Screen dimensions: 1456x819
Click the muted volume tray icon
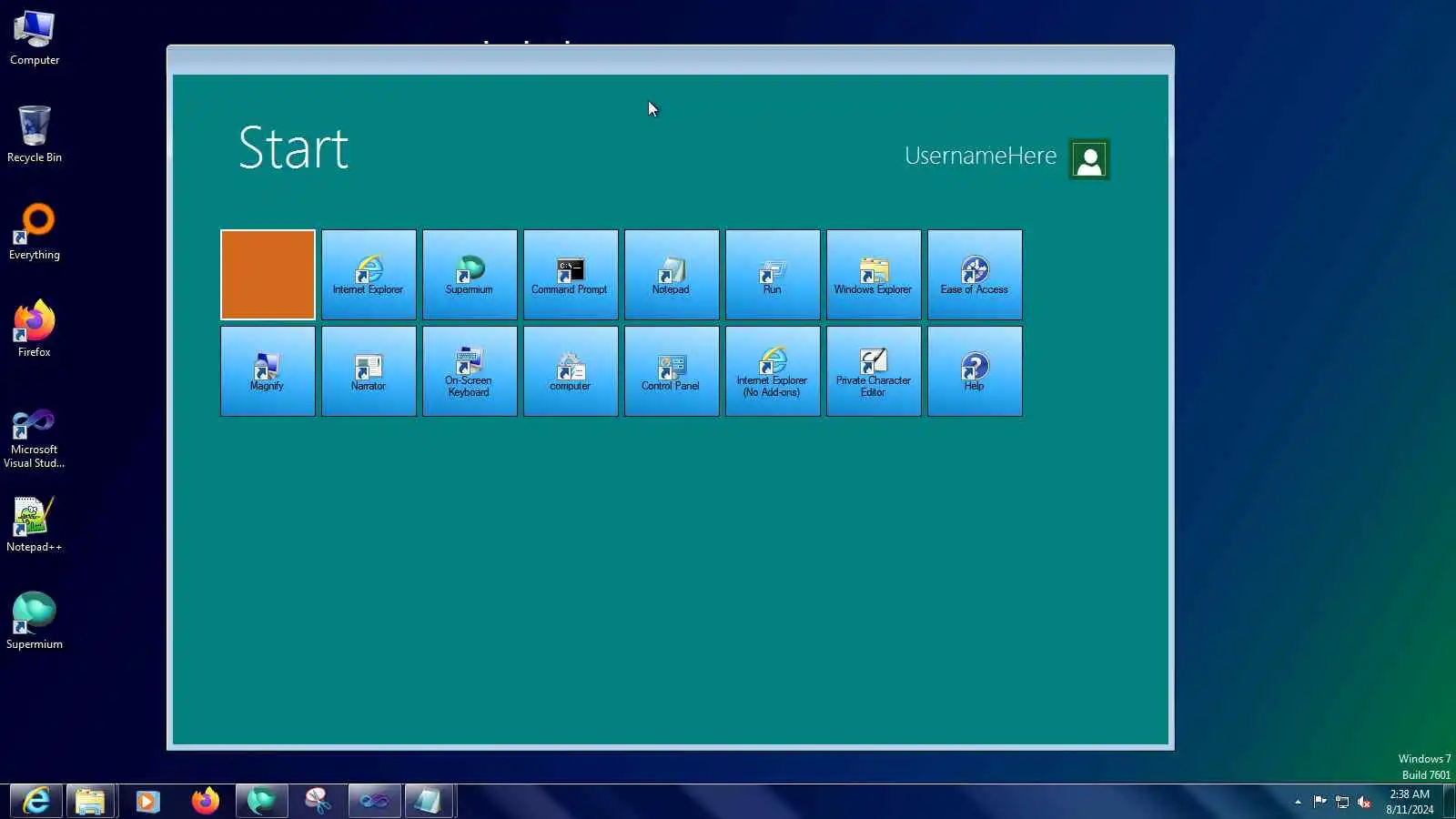1364,802
